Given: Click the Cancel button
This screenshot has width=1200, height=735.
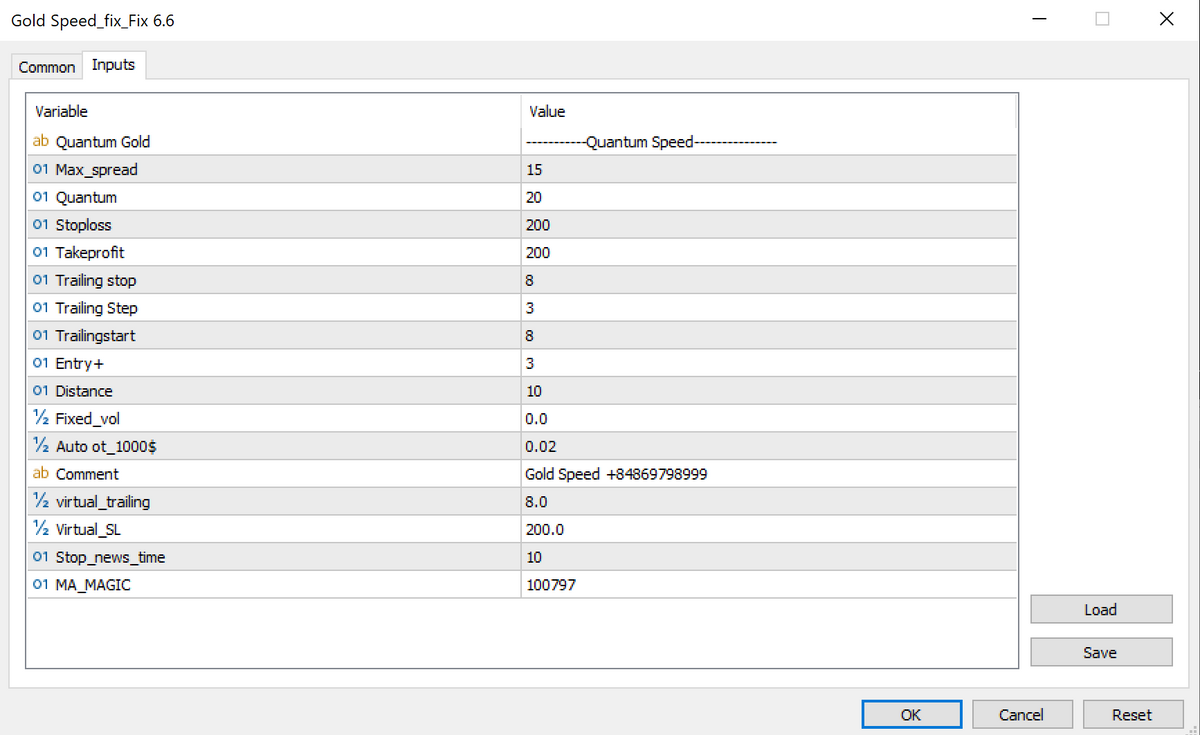Looking at the screenshot, I should point(1021,714).
